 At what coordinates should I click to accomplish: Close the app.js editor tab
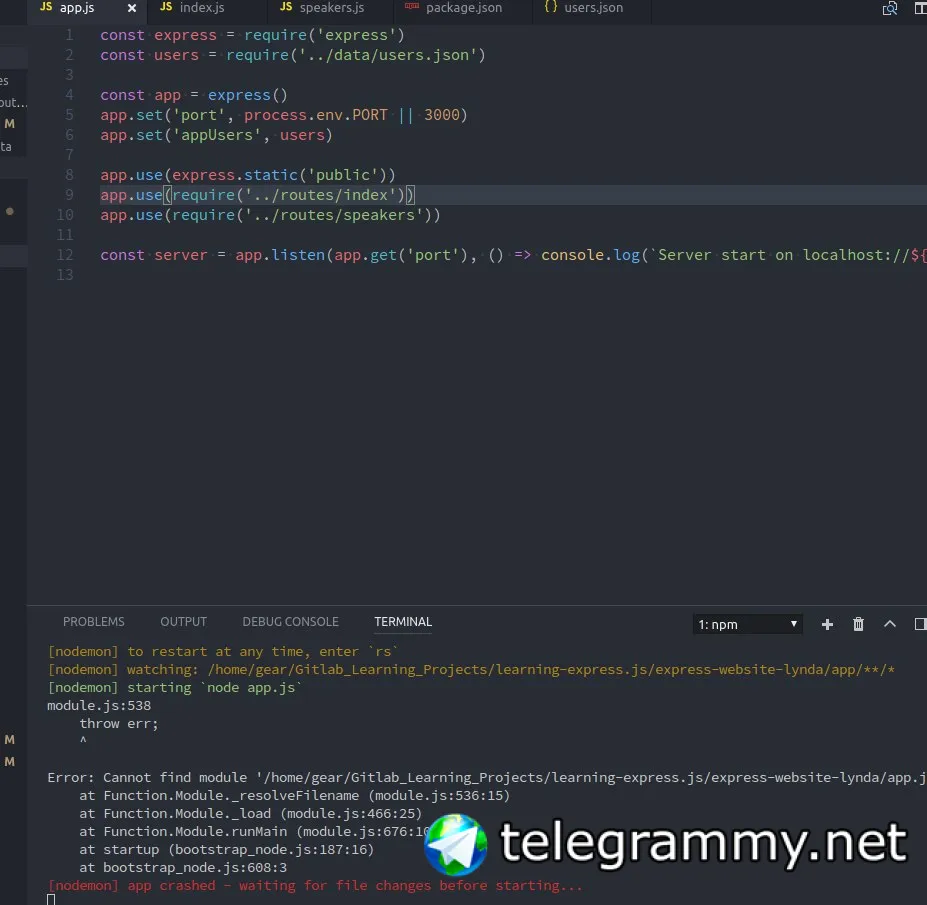[132, 8]
